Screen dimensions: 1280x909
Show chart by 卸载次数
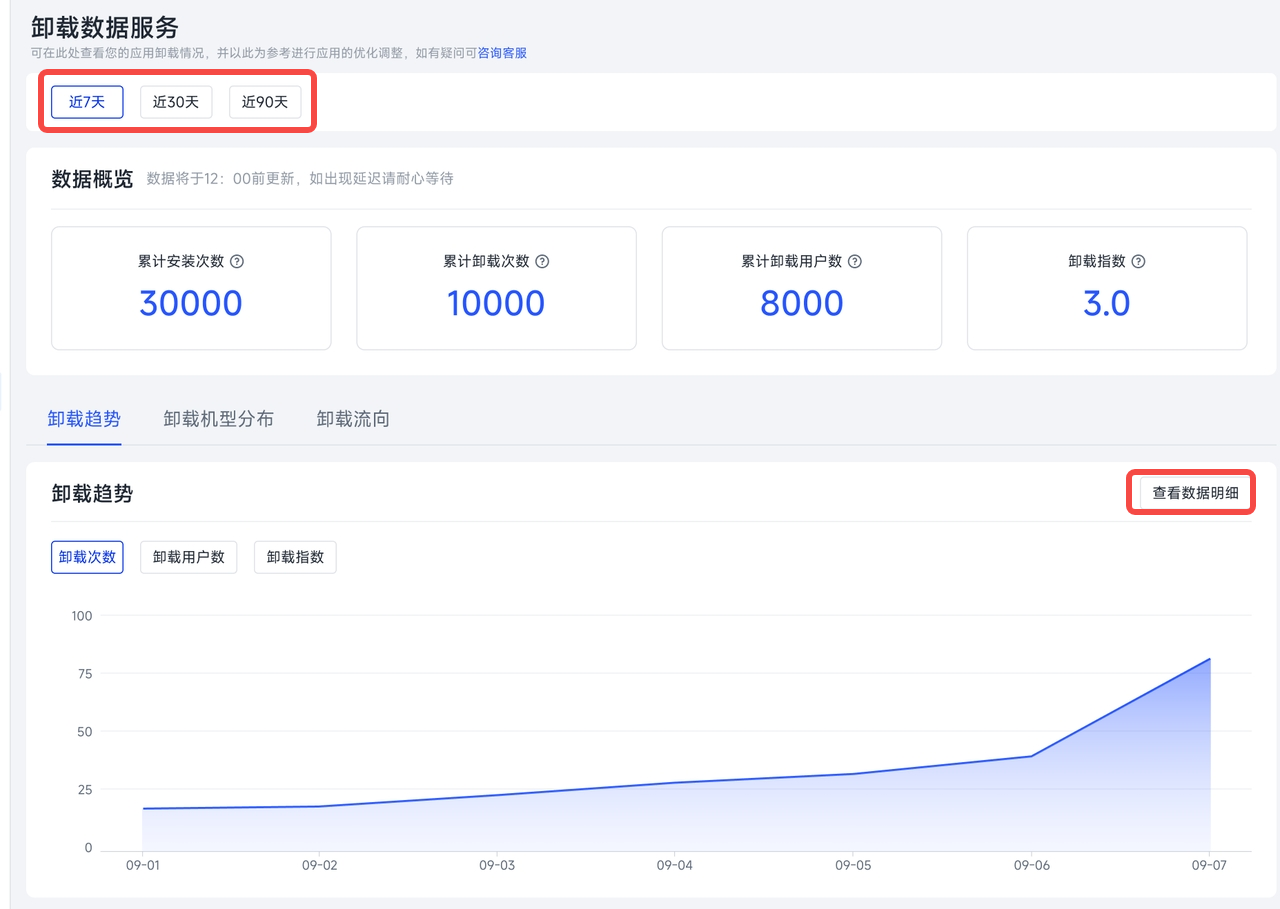pos(87,557)
